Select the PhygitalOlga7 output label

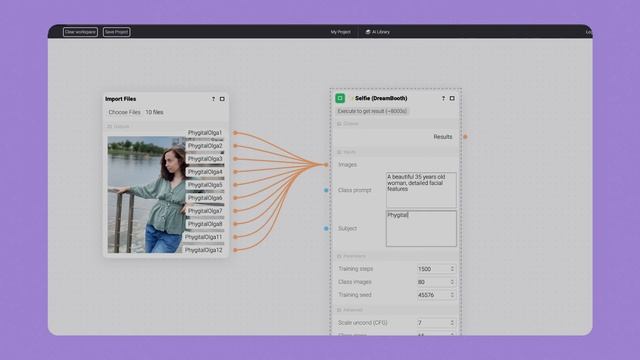(205, 211)
